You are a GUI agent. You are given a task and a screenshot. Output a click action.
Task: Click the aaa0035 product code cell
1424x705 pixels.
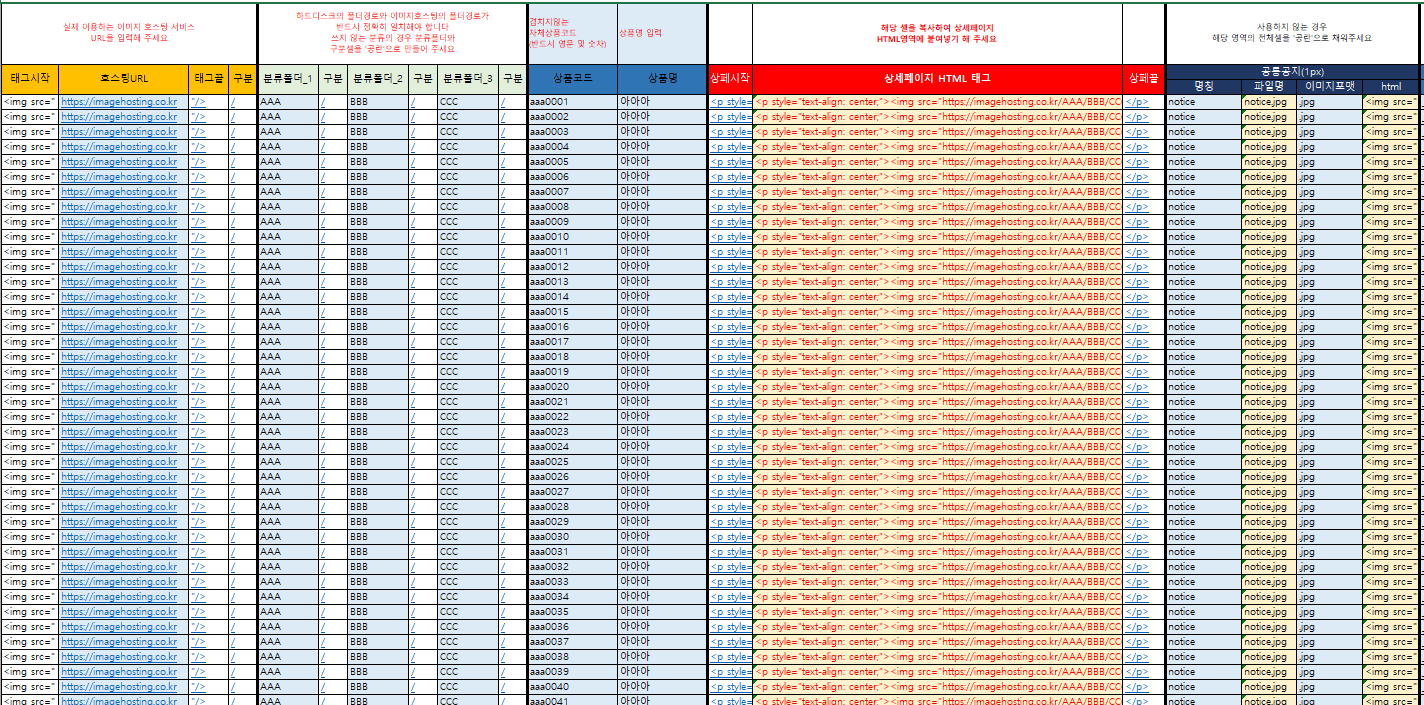(x=573, y=612)
